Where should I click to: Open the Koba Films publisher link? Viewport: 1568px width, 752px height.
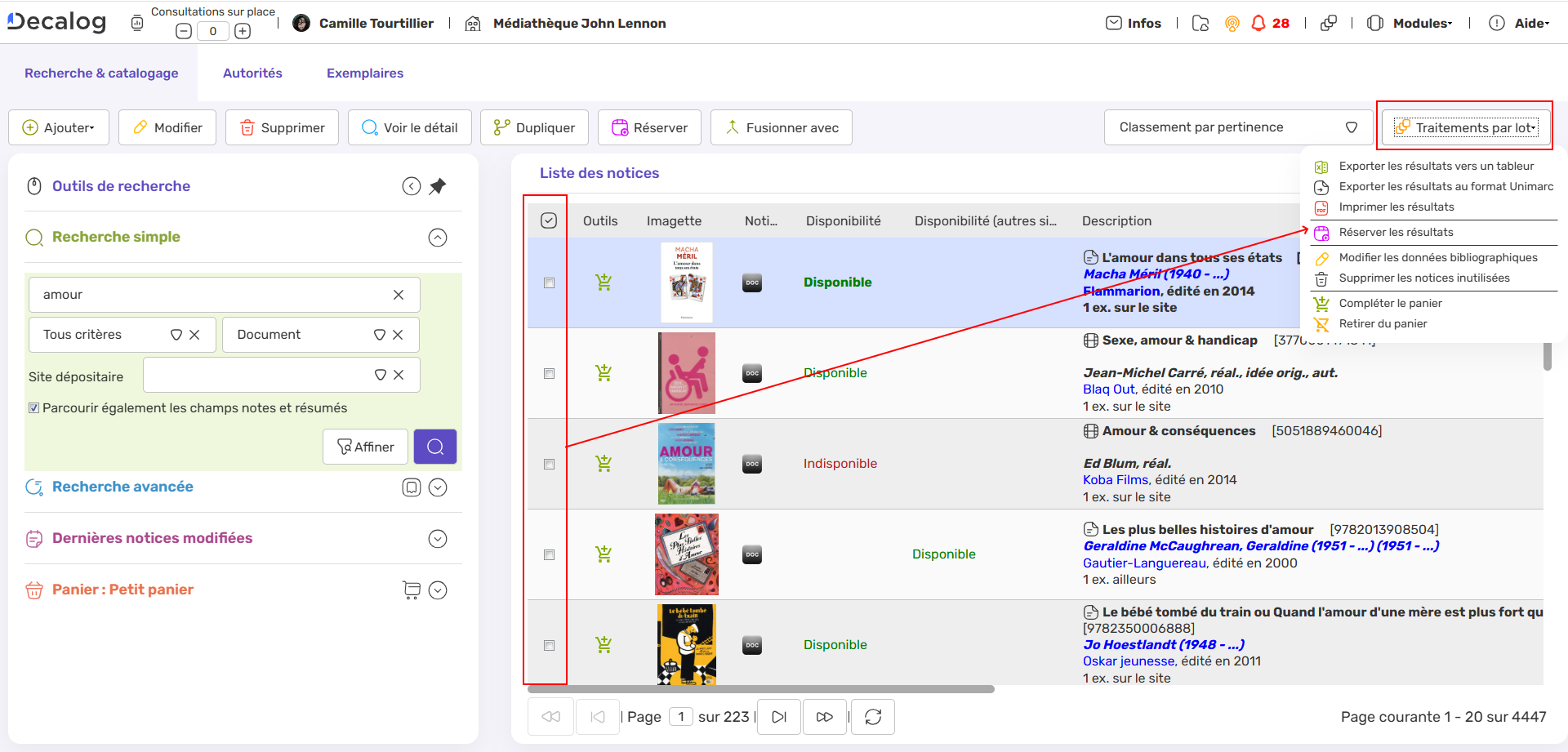point(1116,480)
